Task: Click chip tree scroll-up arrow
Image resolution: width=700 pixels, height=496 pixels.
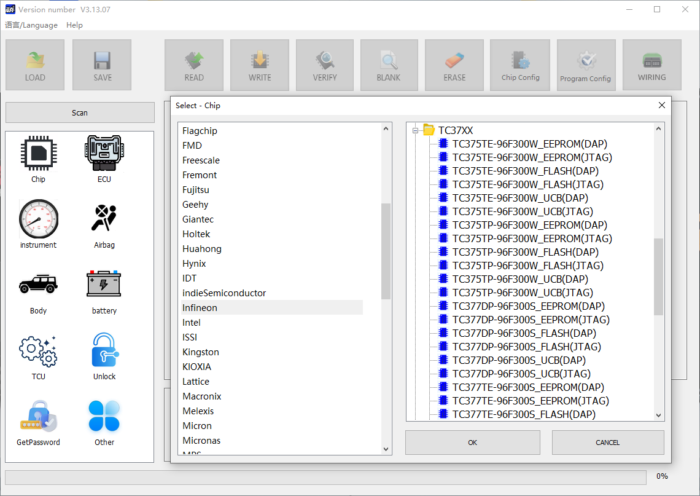Action: coord(658,129)
